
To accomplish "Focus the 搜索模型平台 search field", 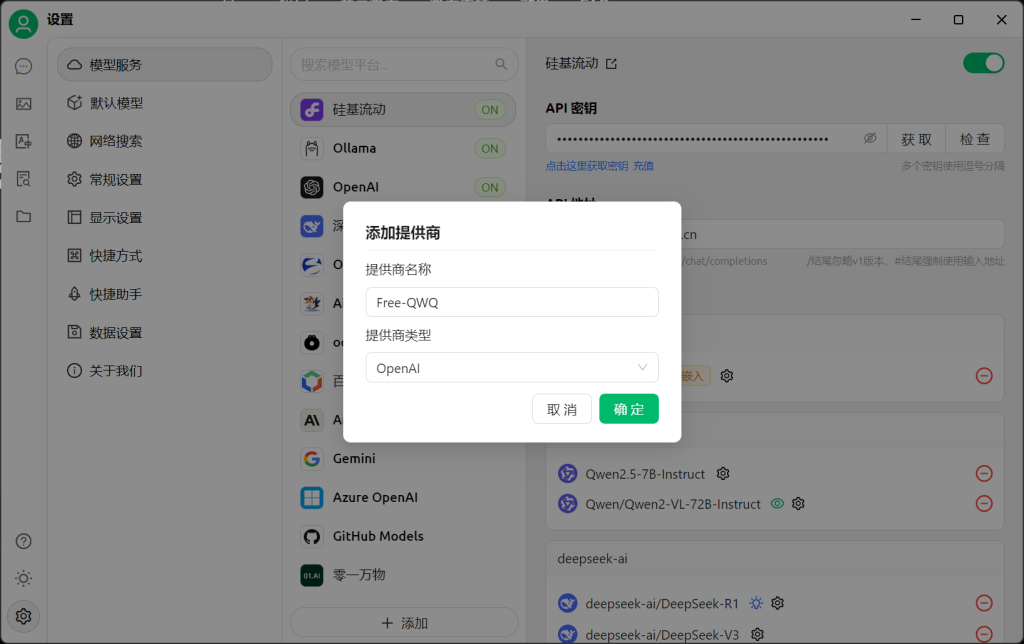I will coord(404,64).
